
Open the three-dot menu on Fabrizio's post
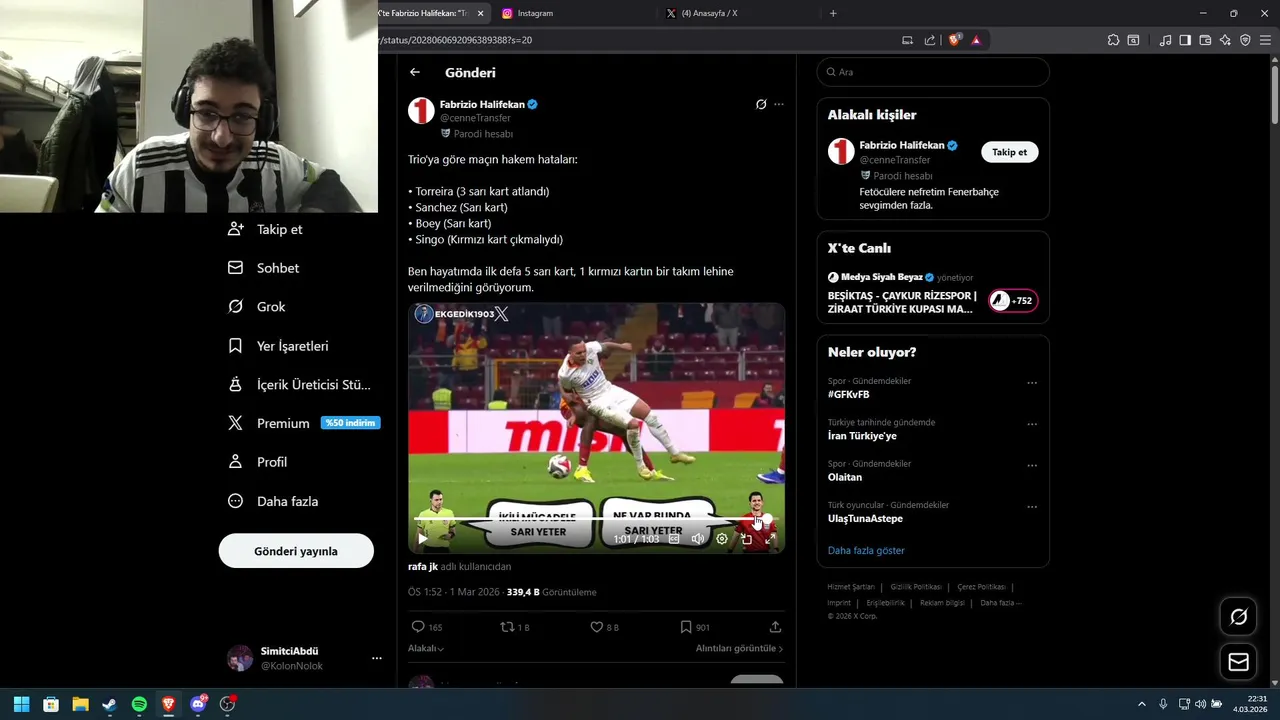[x=779, y=104]
